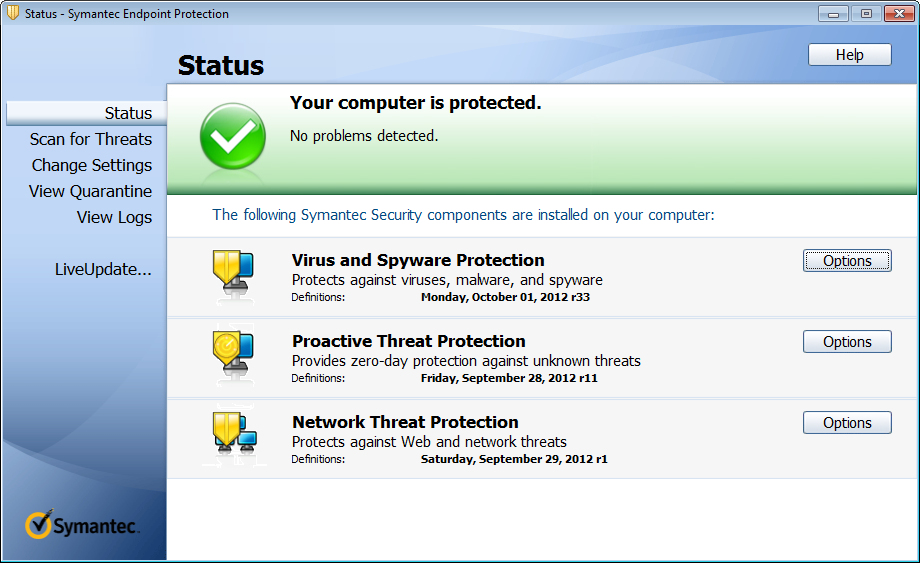
Task: Open Options for Network Threat Protection
Action: coord(847,423)
